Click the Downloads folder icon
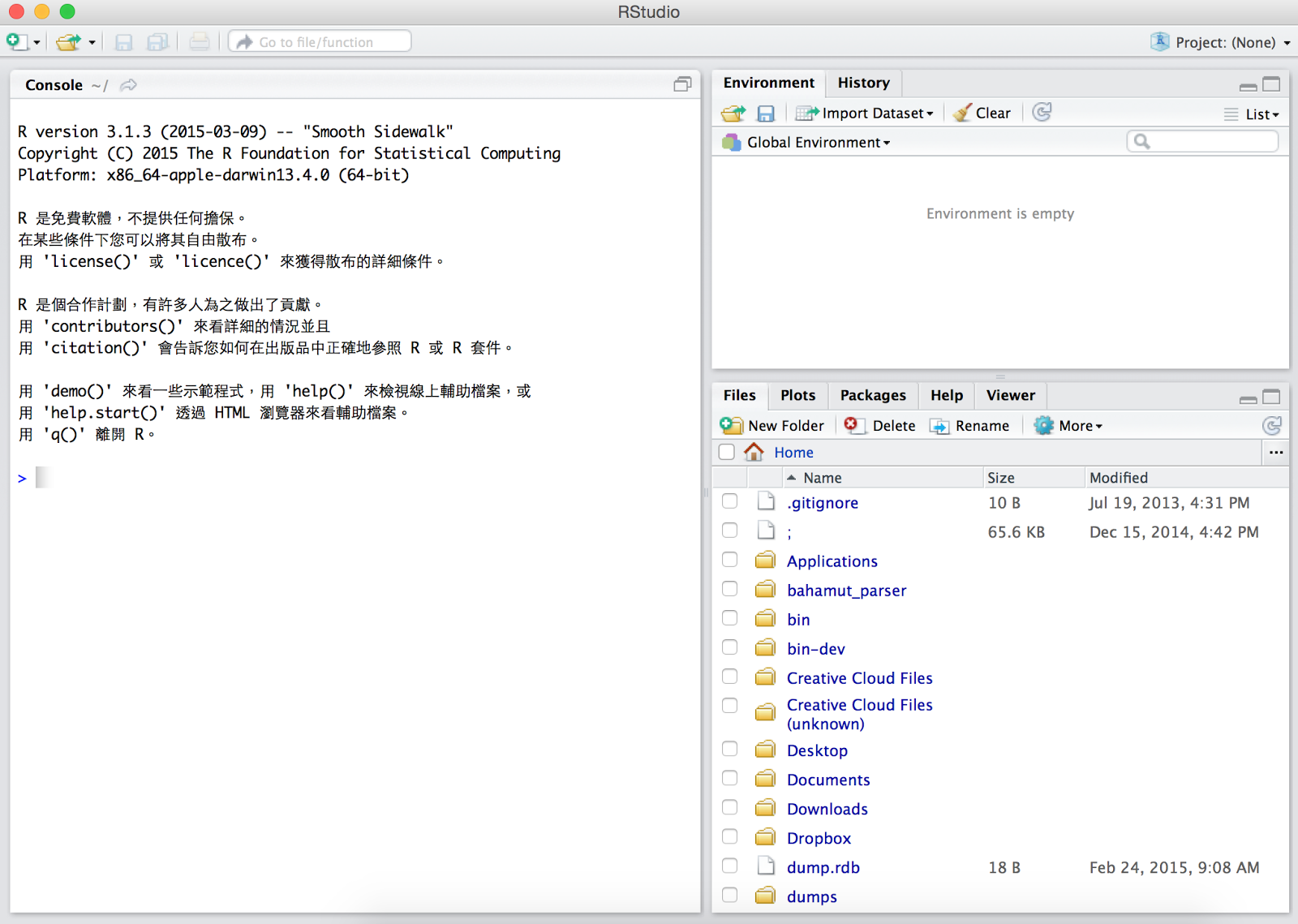 [x=765, y=808]
